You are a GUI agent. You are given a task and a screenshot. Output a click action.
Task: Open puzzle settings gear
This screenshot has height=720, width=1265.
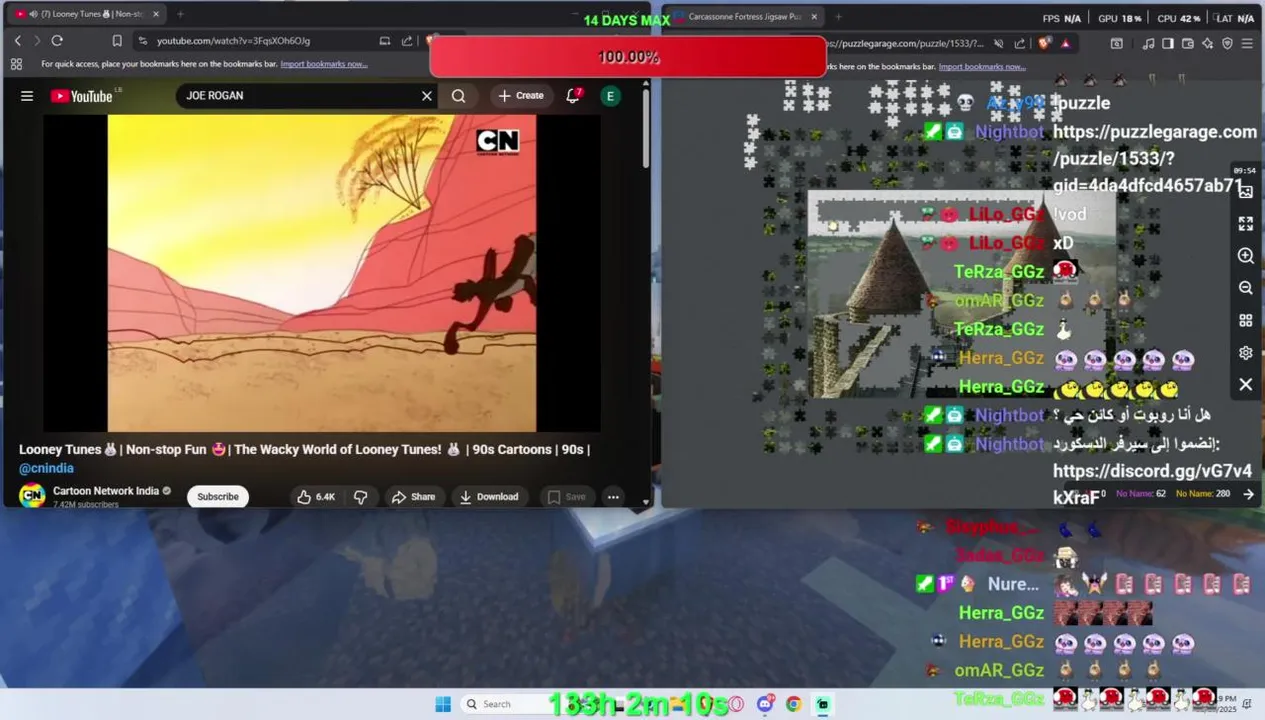[x=1245, y=352]
